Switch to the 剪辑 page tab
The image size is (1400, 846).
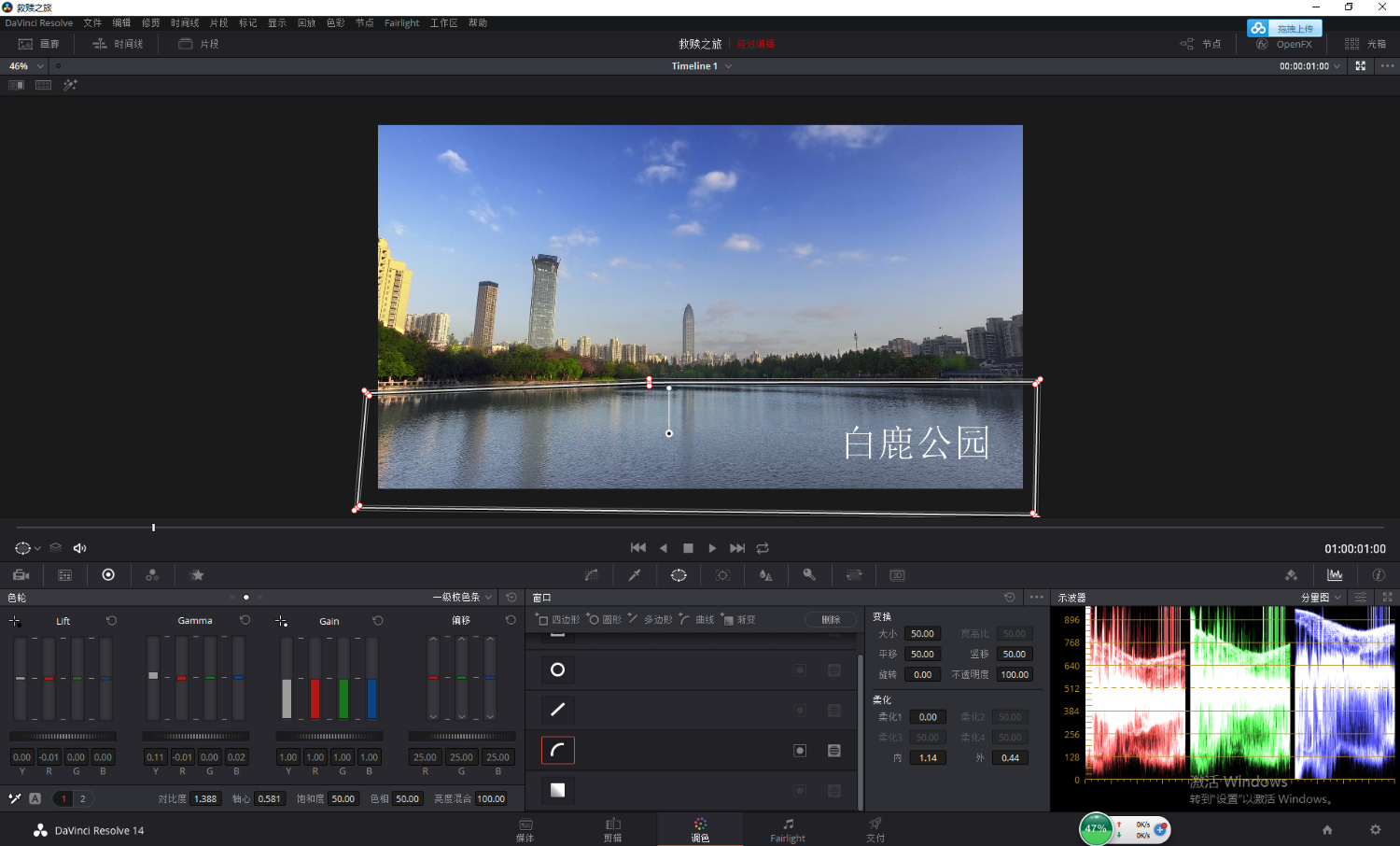(x=613, y=829)
